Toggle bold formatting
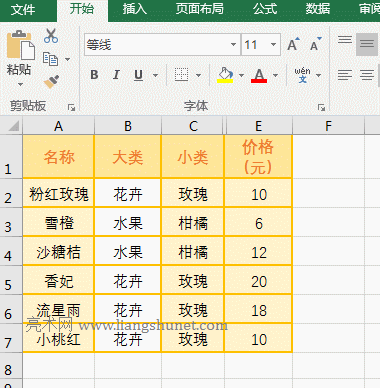The image size is (380, 388). [x=94, y=75]
